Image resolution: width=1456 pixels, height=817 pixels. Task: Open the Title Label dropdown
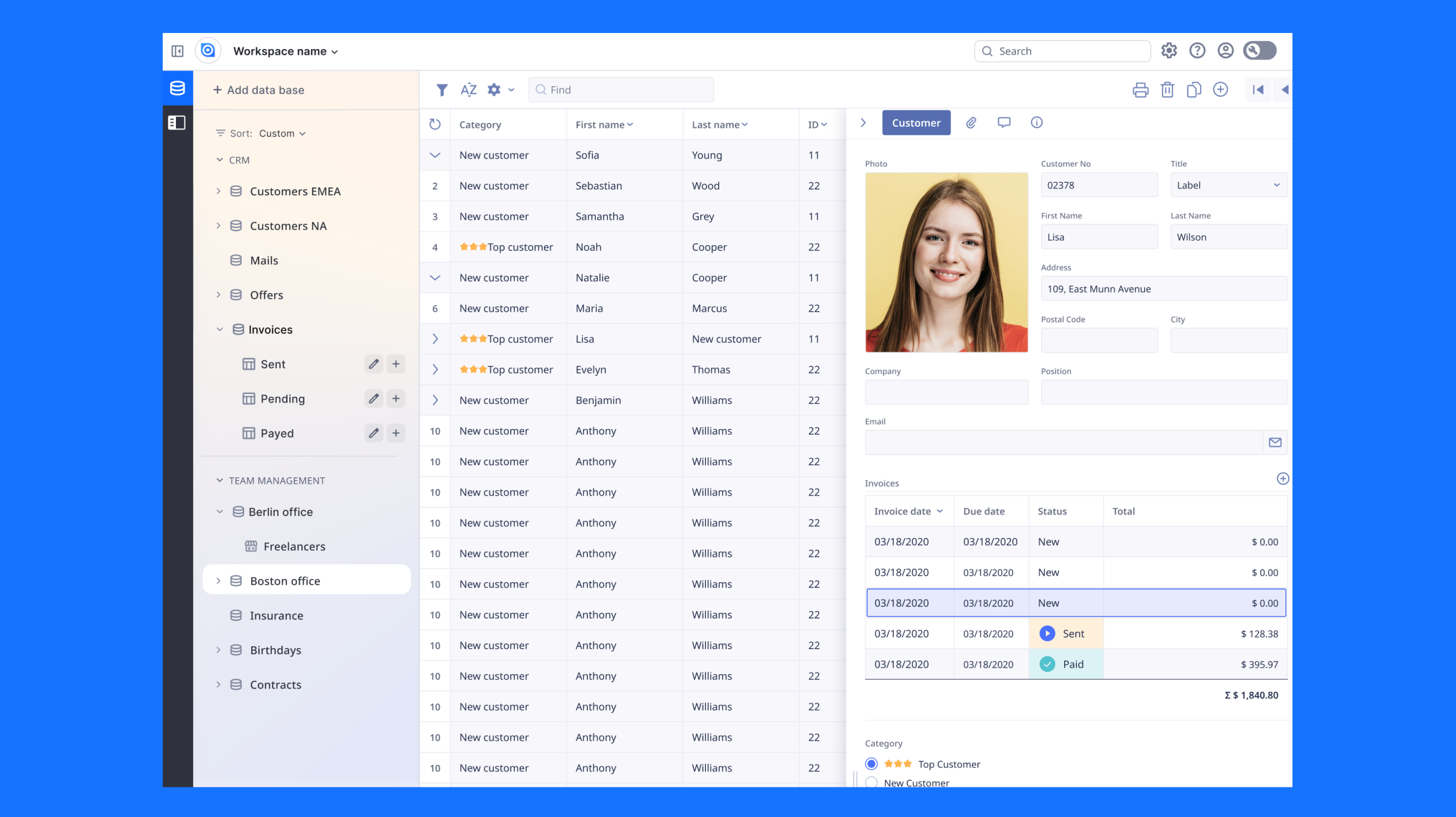1229,185
